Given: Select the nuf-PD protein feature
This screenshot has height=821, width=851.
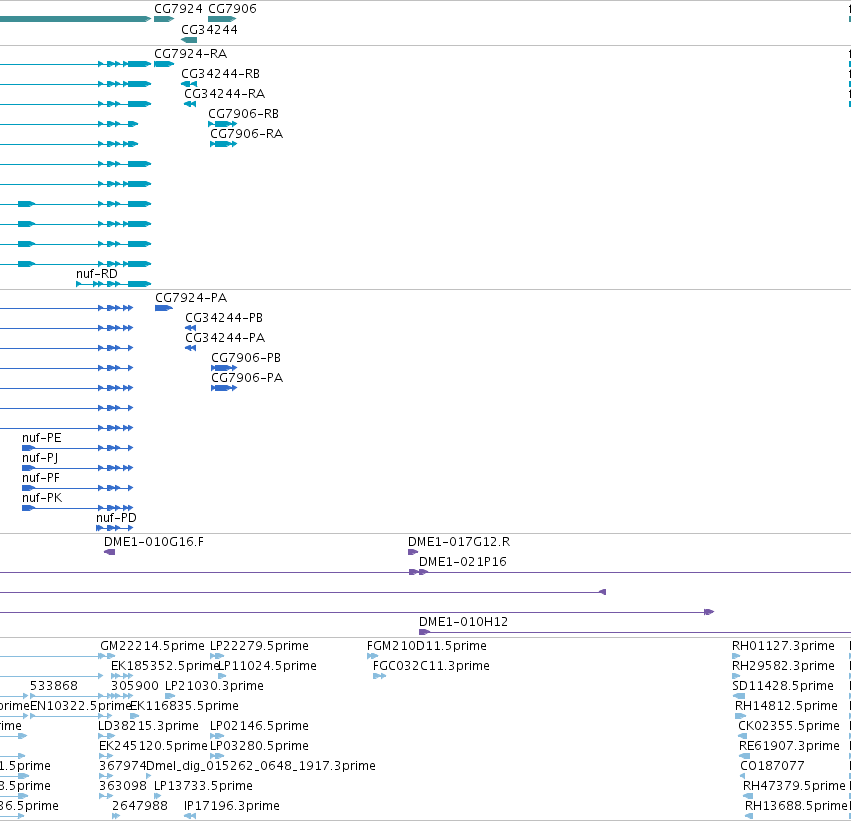Looking at the screenshot, I should [x=115, y=528].
